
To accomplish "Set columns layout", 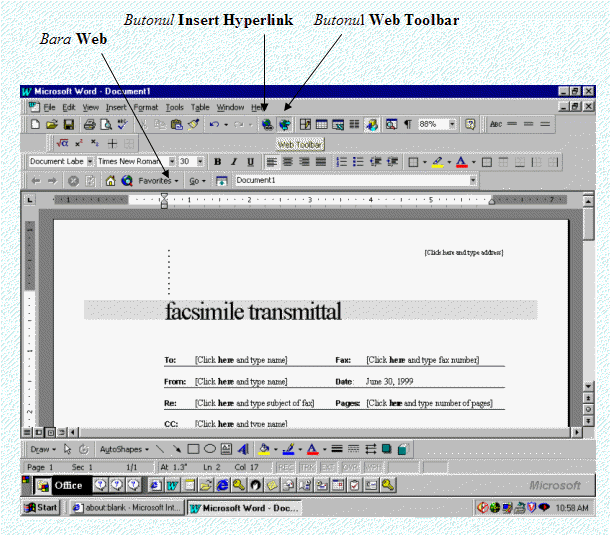I will (354, 125).
